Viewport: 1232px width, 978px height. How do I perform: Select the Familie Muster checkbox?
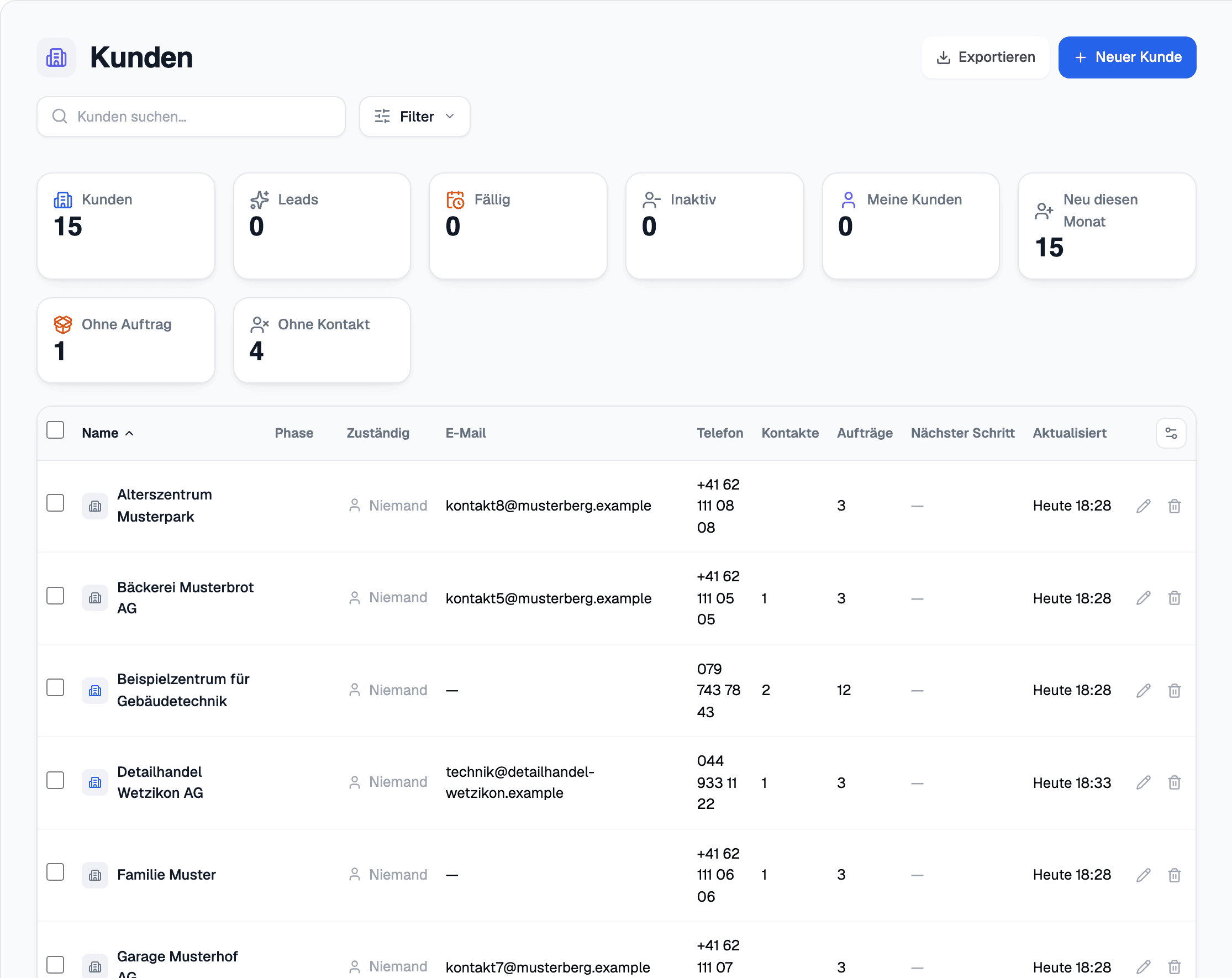[55, 872]
